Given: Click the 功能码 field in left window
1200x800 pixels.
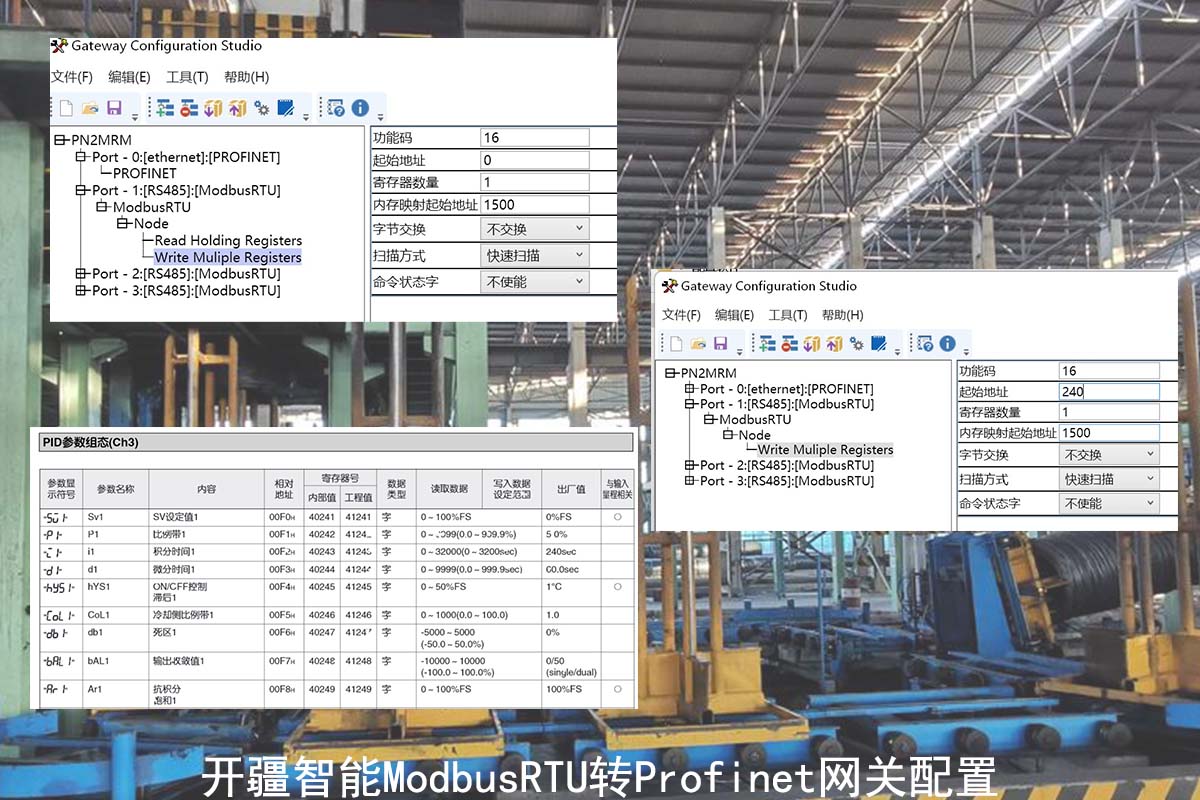Looking at the screenshot, I should 535,138.
